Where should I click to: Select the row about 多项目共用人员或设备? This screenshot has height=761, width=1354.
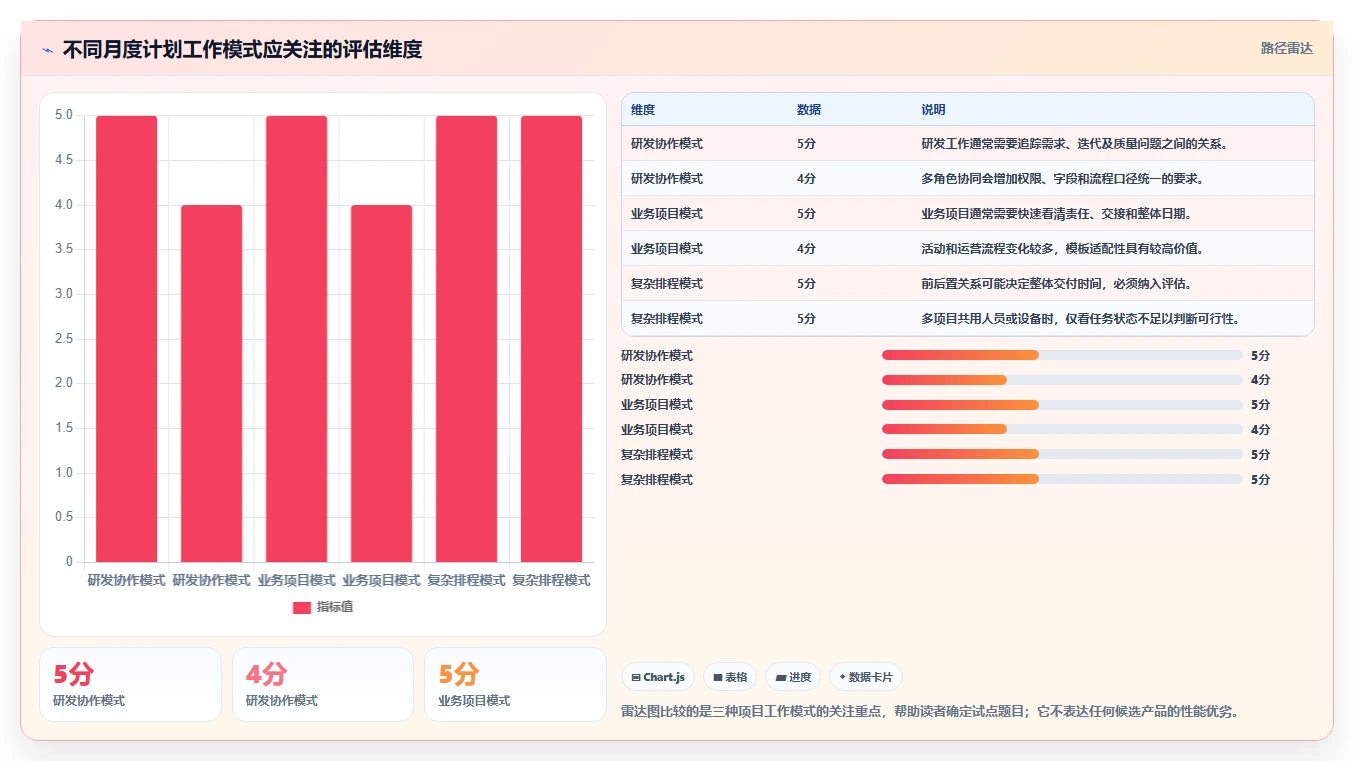coord(967,319)
